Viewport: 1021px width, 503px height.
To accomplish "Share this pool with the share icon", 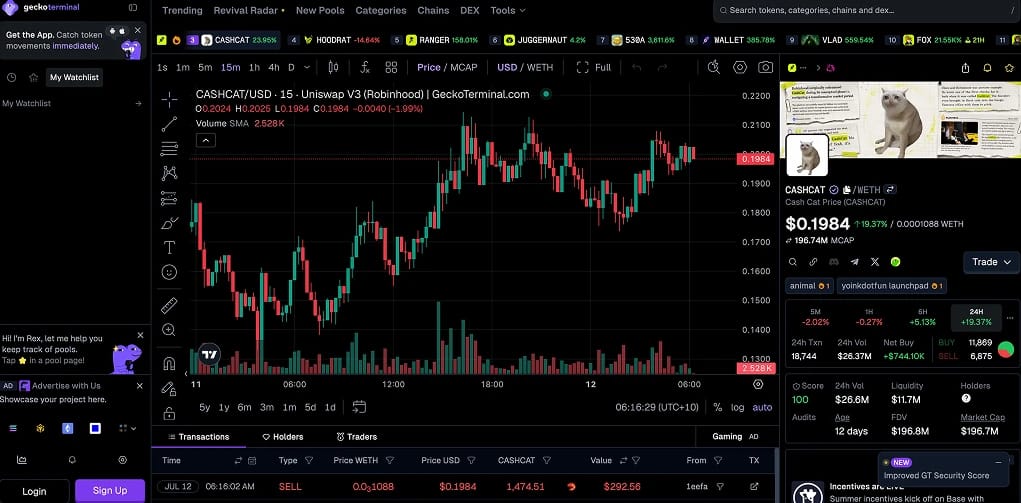I will pos(966,68).
